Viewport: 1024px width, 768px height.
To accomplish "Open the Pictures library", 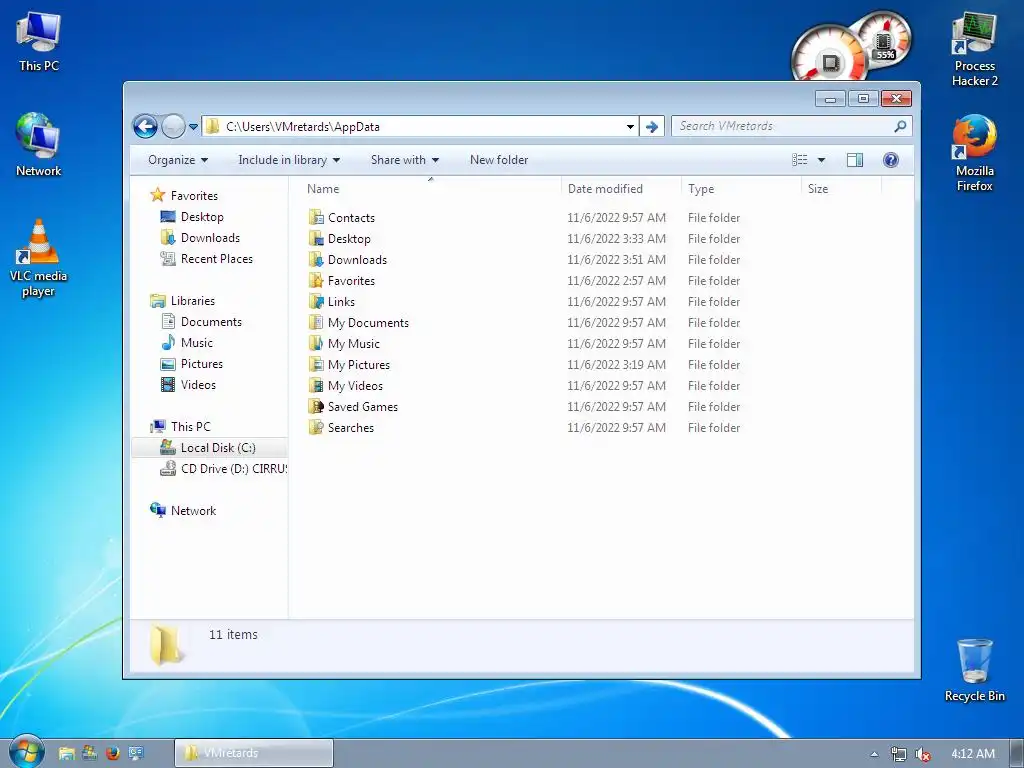I will 191,364.
